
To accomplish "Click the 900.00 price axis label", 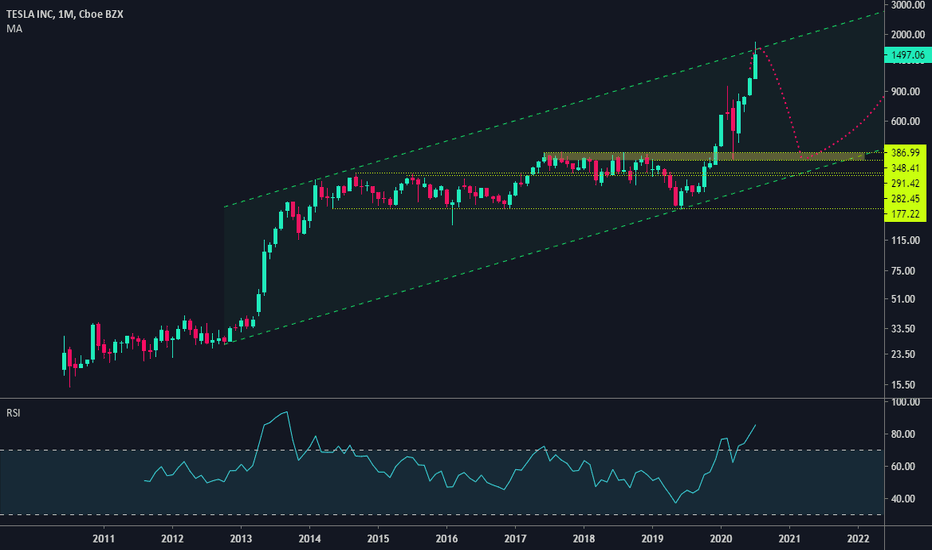I will point(905,92).
